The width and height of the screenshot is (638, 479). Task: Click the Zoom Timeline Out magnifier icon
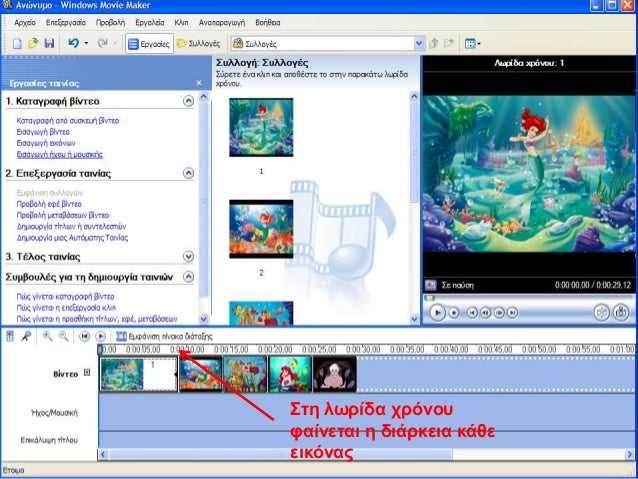click(x=63, y=336)
